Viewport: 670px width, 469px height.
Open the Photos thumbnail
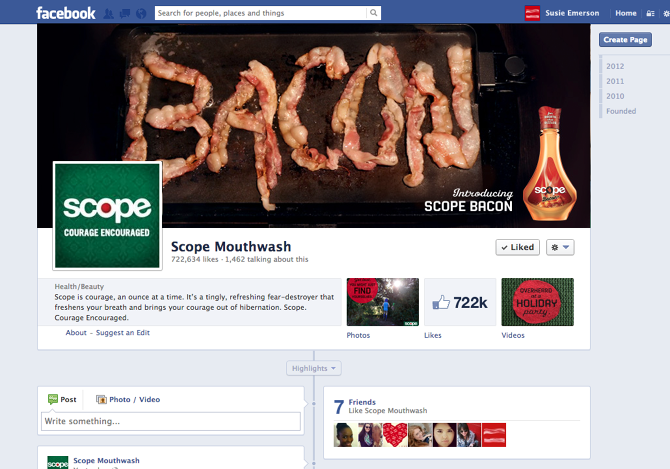point(382,302)
